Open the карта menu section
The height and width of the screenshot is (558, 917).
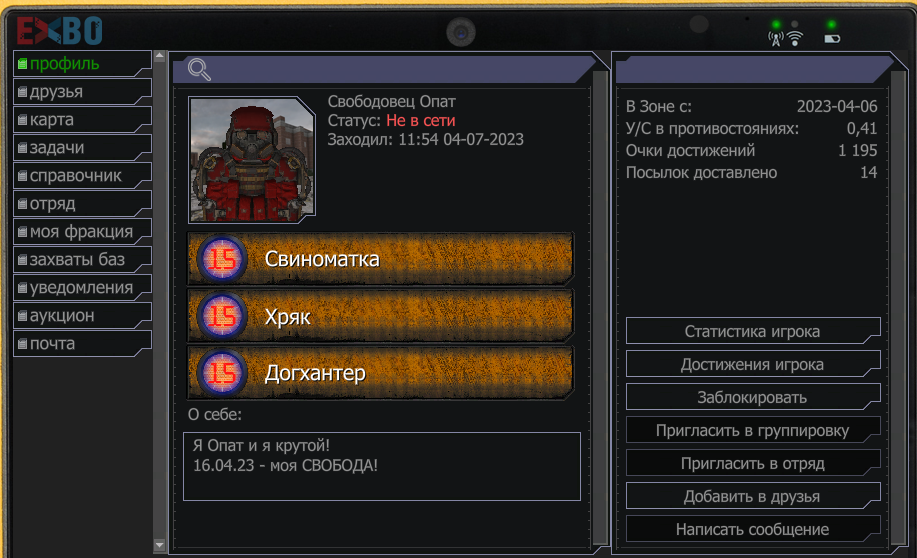click(82, 120)
